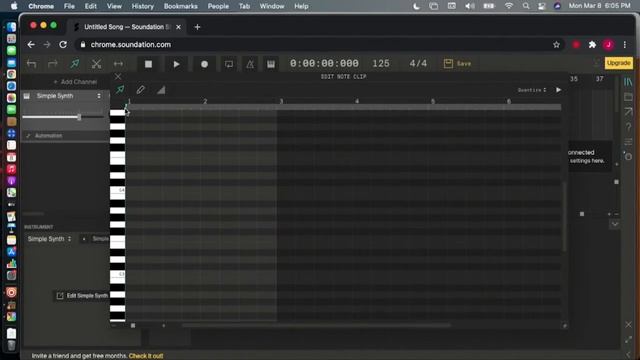Choose the horizontal stretch tool

(x=118, y=64)
